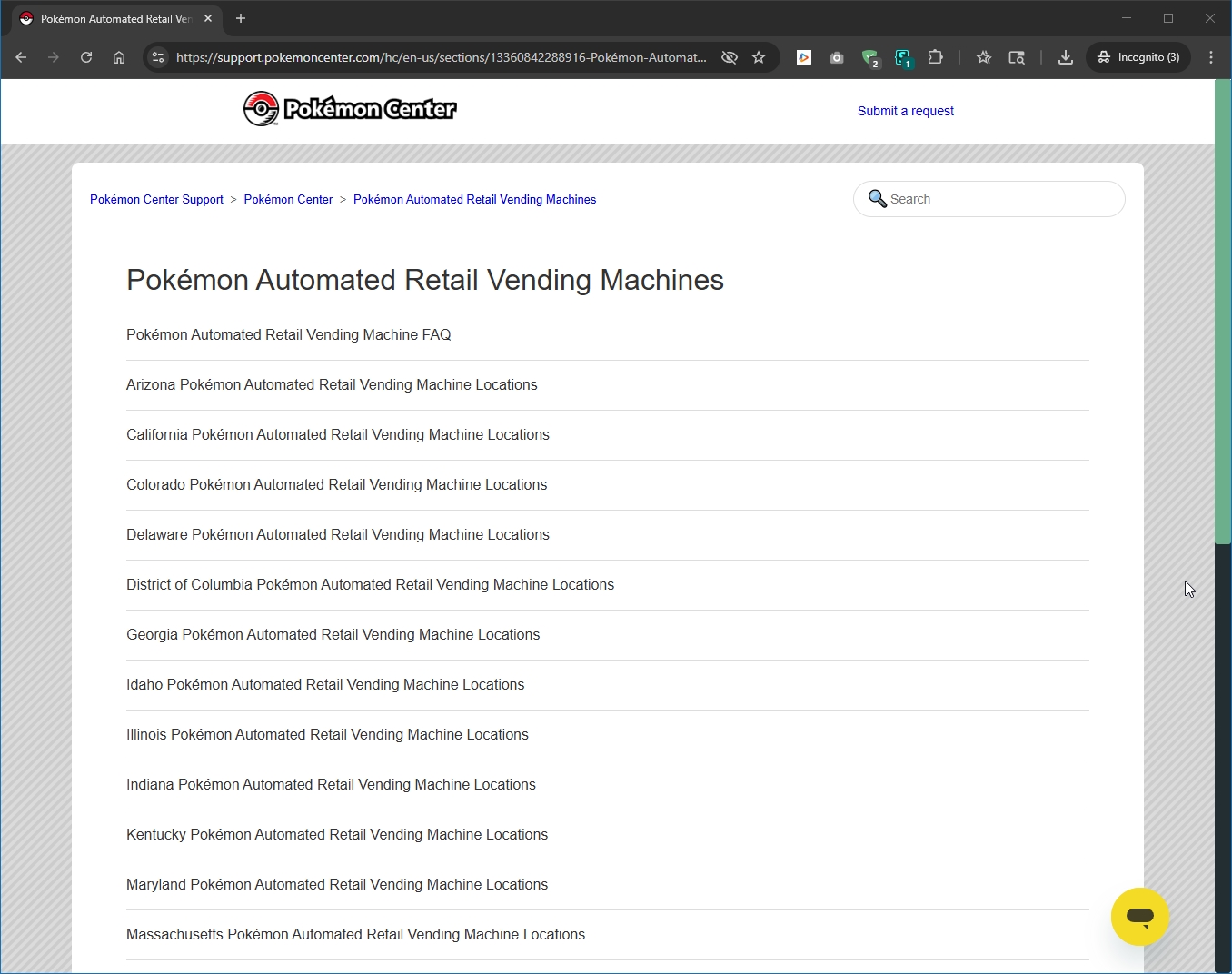
Task: Click the magnifying glass search icon
Action: [x=877, y=198]
